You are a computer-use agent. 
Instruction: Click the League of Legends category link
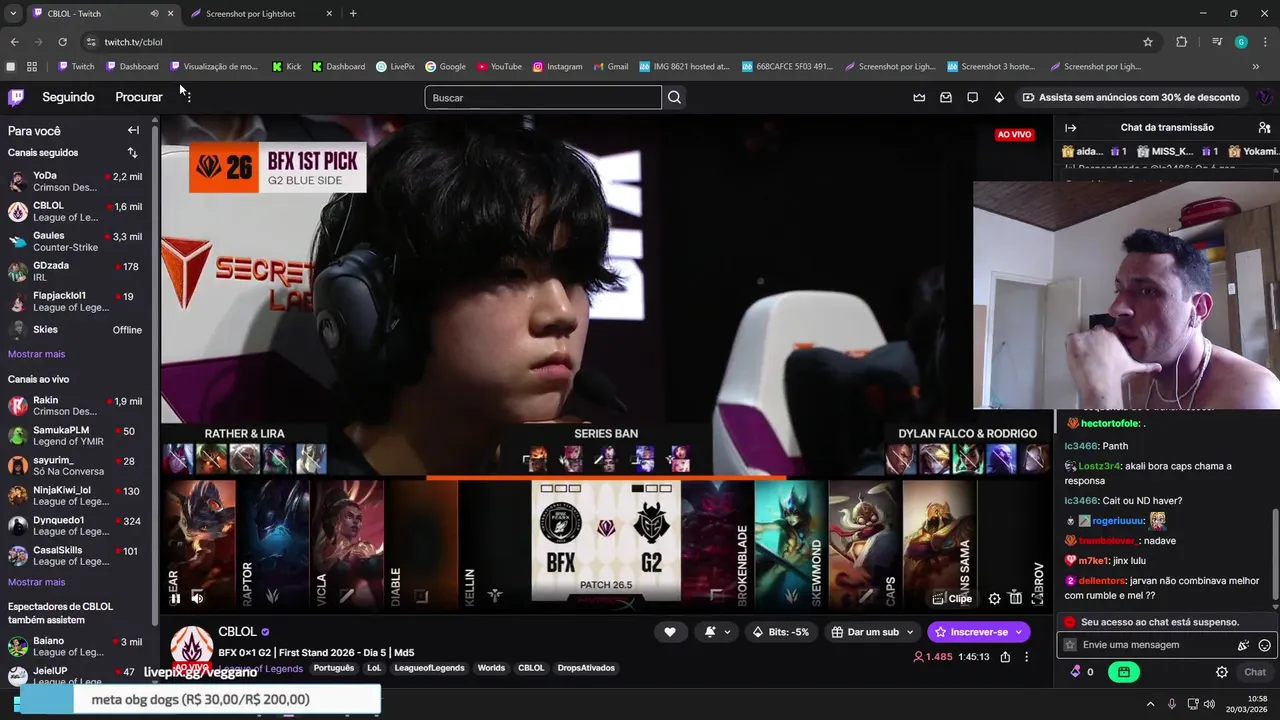click(x=262, y=669)
